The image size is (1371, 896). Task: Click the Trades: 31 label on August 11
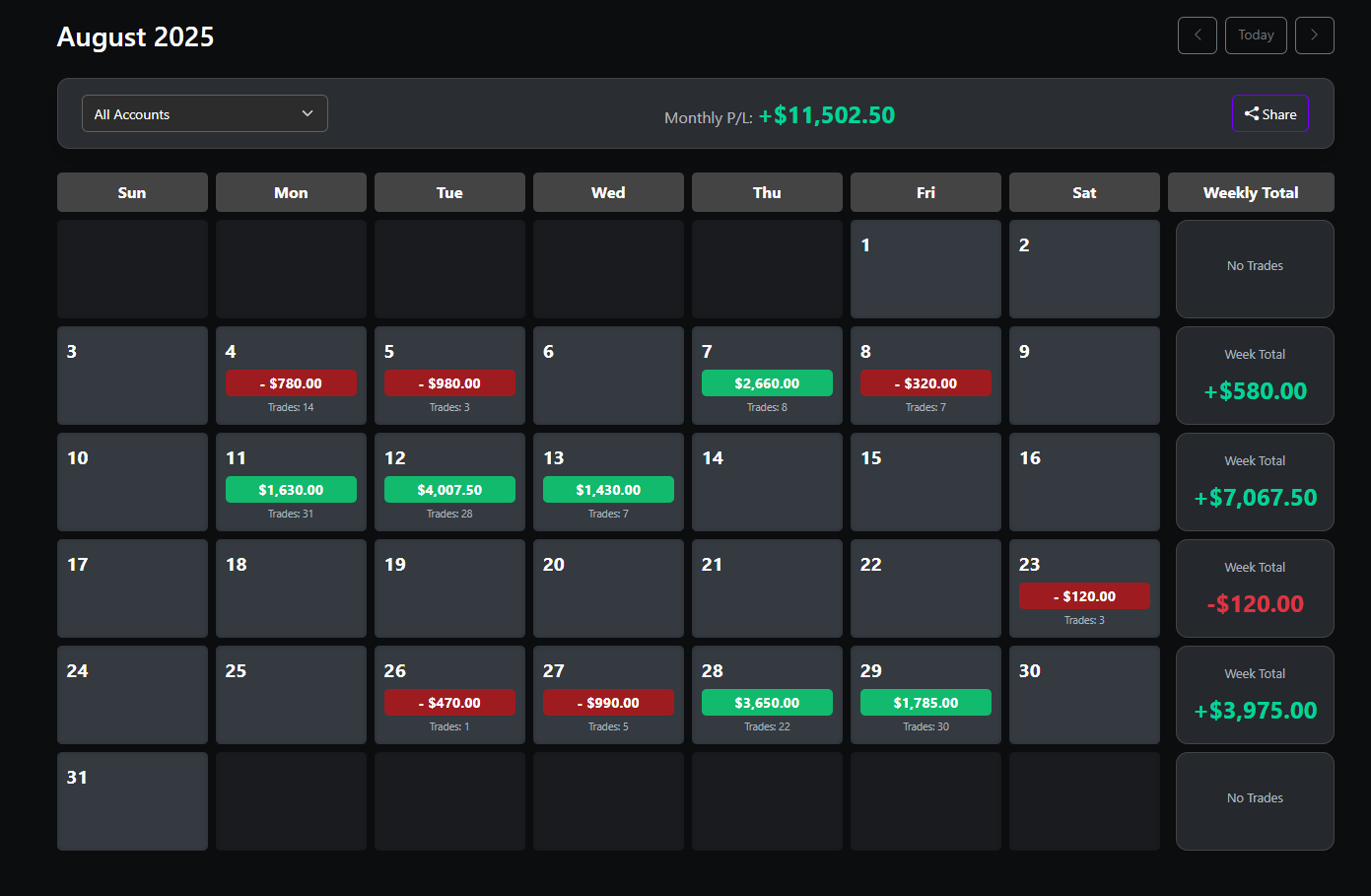pyautogui.click(x=291, y=513)
